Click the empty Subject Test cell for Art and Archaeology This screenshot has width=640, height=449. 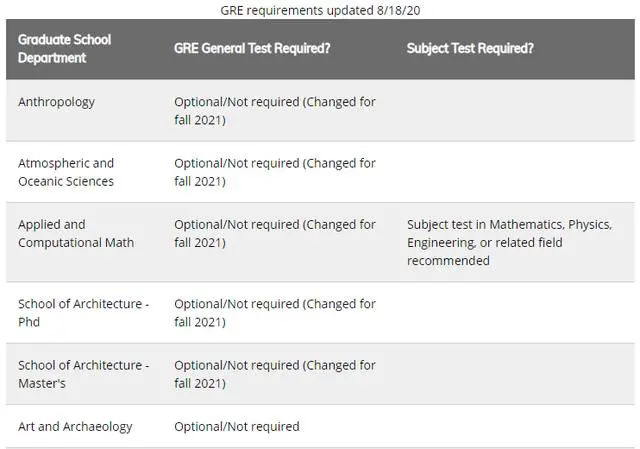(x=515, y=426)
